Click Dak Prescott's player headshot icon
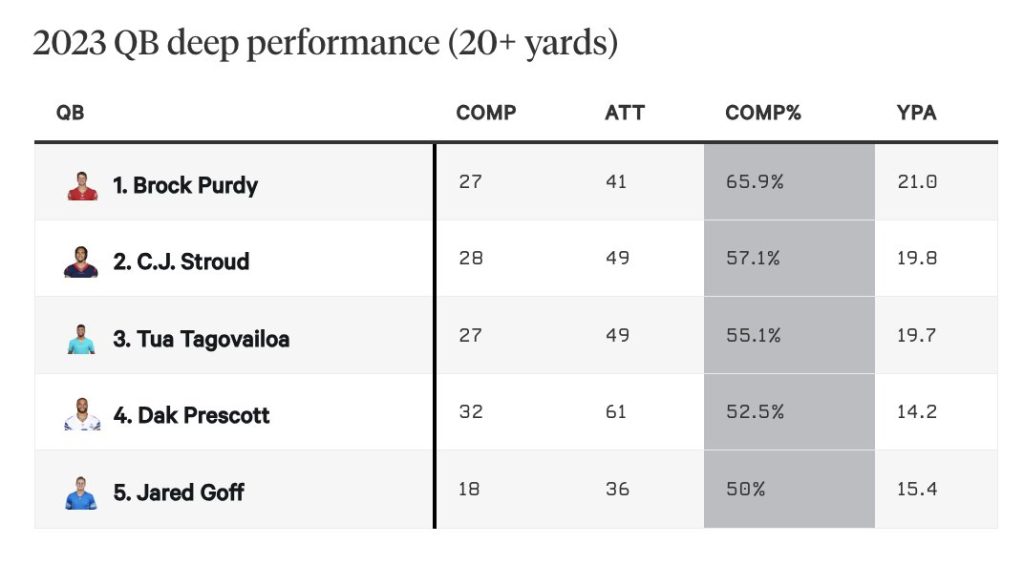Viewport: 1024px width, 565px height. (x=82, y=415)
